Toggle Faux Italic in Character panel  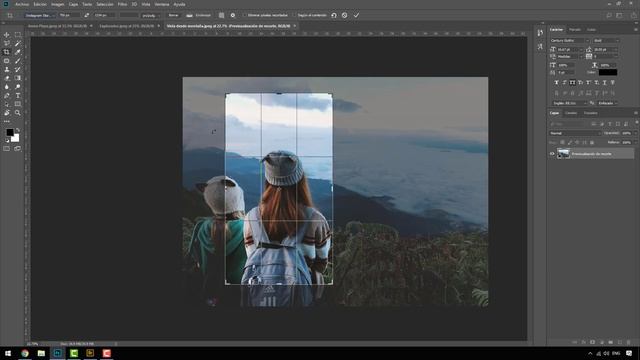point(564,82)
